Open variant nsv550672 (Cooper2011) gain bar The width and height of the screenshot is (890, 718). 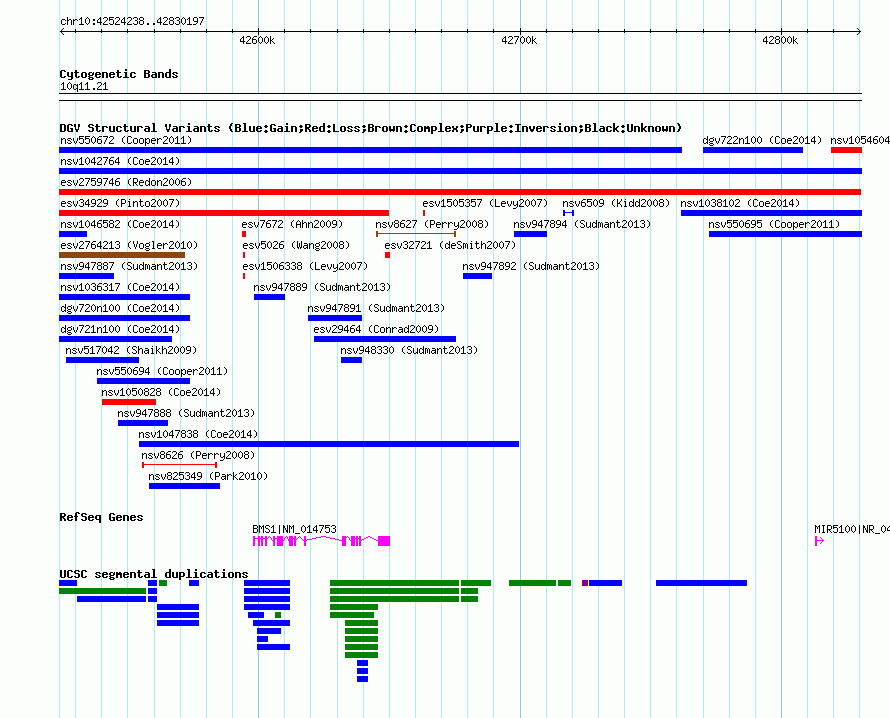[x=370, y=150]
